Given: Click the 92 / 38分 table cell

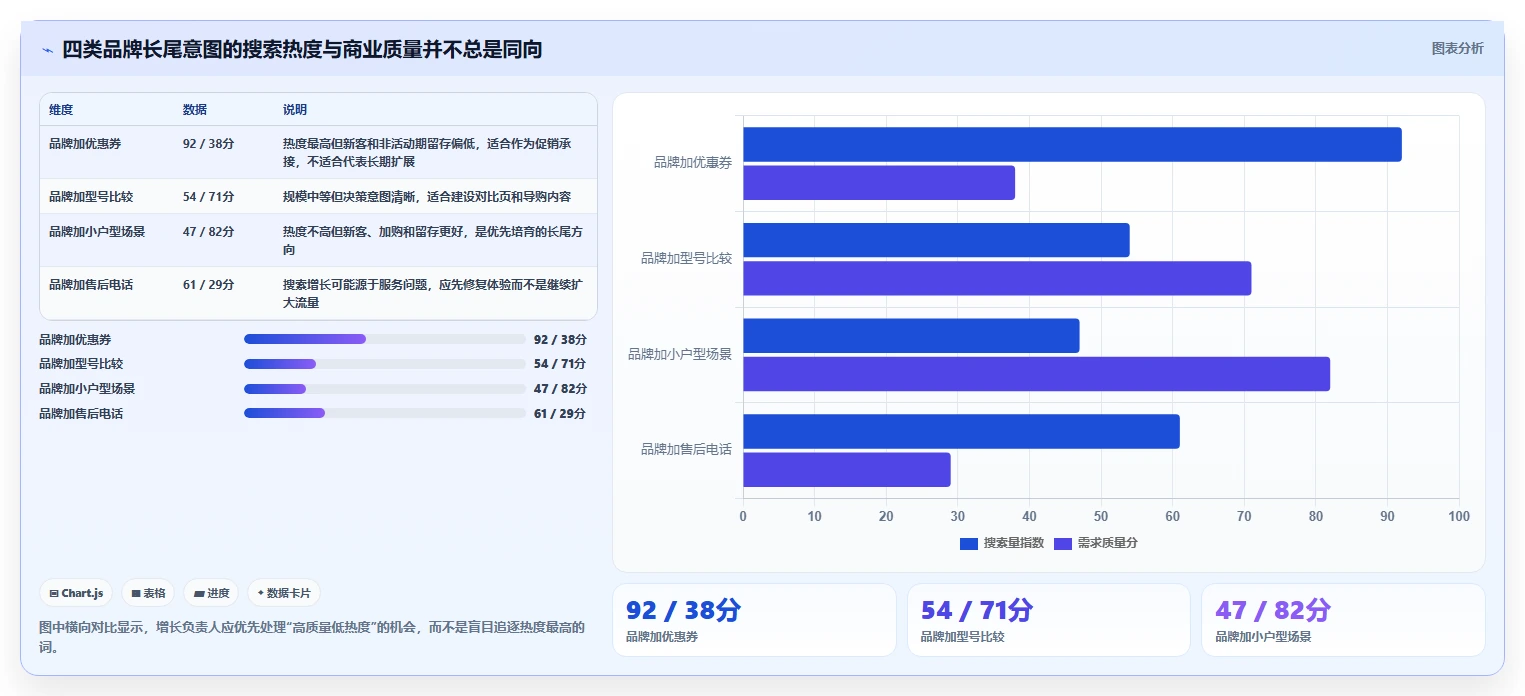Looking at the screenshot, I should (x=209, y=144).
